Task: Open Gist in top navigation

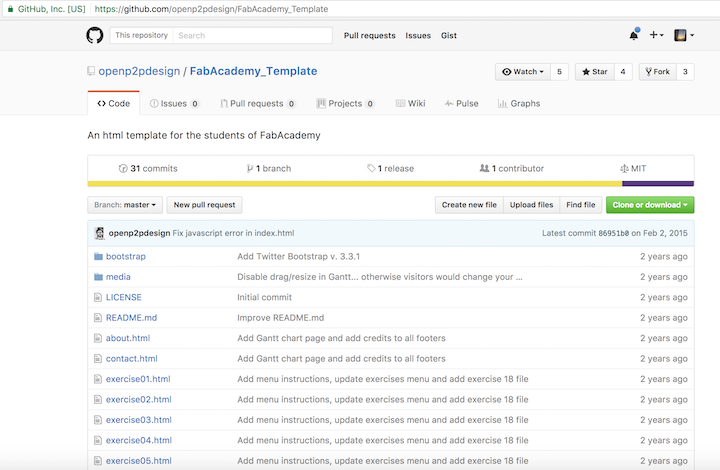Action: (449, 35)
